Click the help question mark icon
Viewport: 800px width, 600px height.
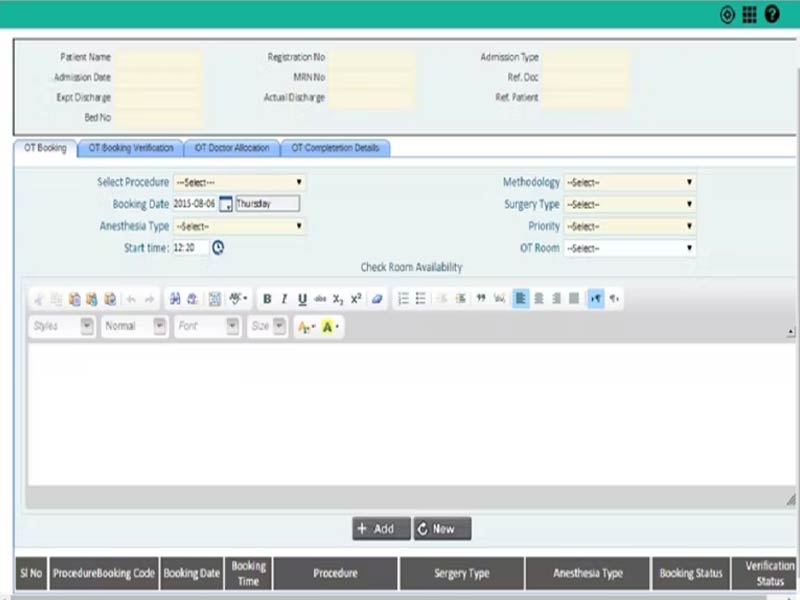[772, 14]
